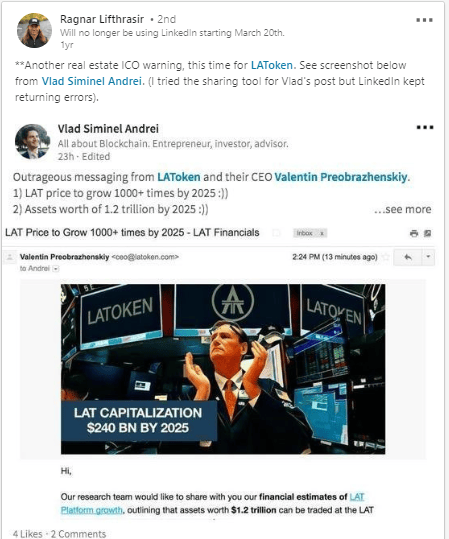Click the print icon in email header
Image resolution: width=449 pixels, height=539 pixels.
point(414,233)
